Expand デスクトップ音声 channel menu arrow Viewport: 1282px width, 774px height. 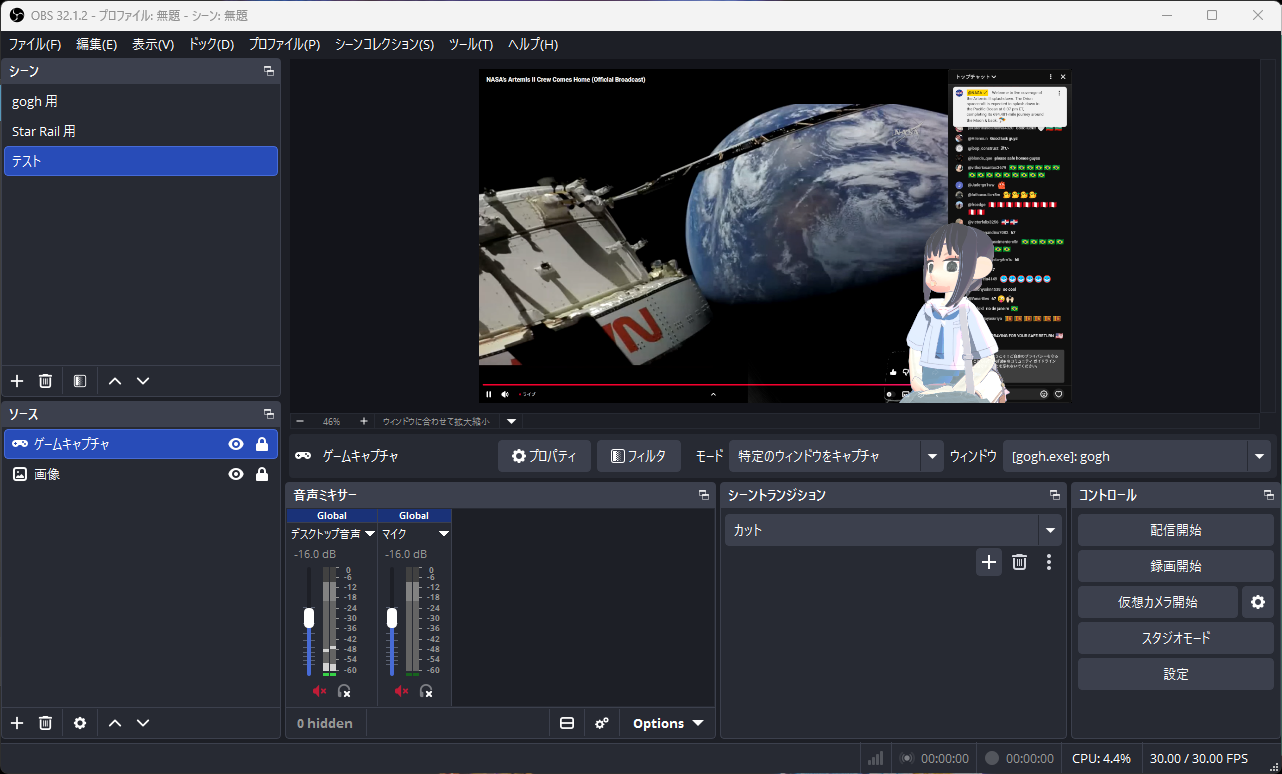[370, 534]
